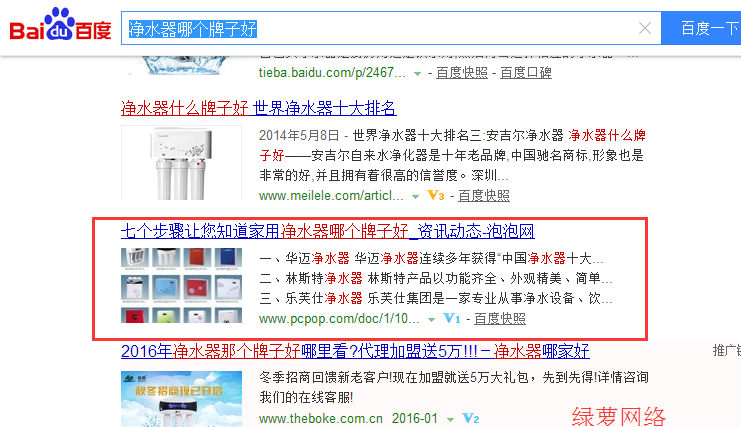Viewport: 741px width, 427px height.
Task: Expand dropdown arrow beside theboke.com.cn URL
Action: coord(450,419)
